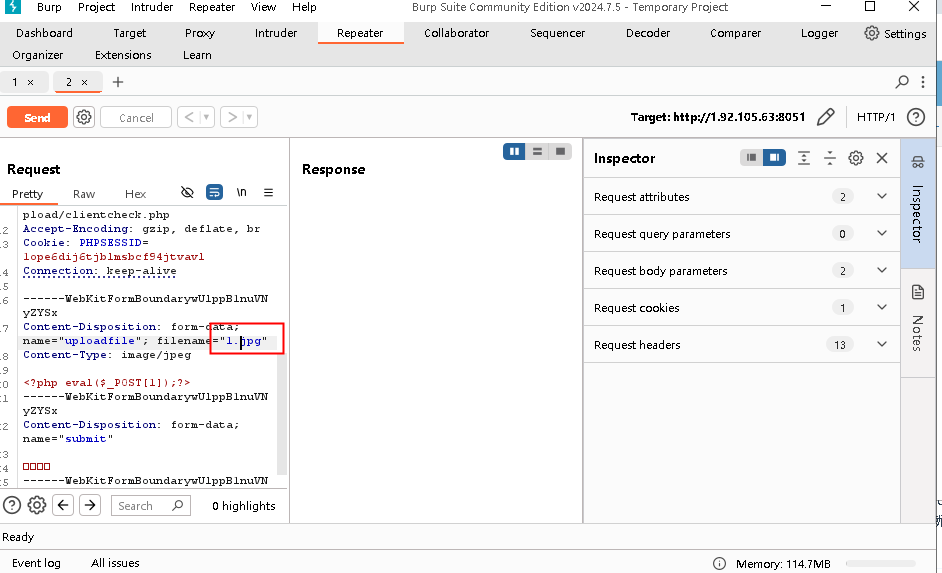Expand Request attributes section
Image resolution: width=942 pixels, height=573 pixels.
coord(741,196)
